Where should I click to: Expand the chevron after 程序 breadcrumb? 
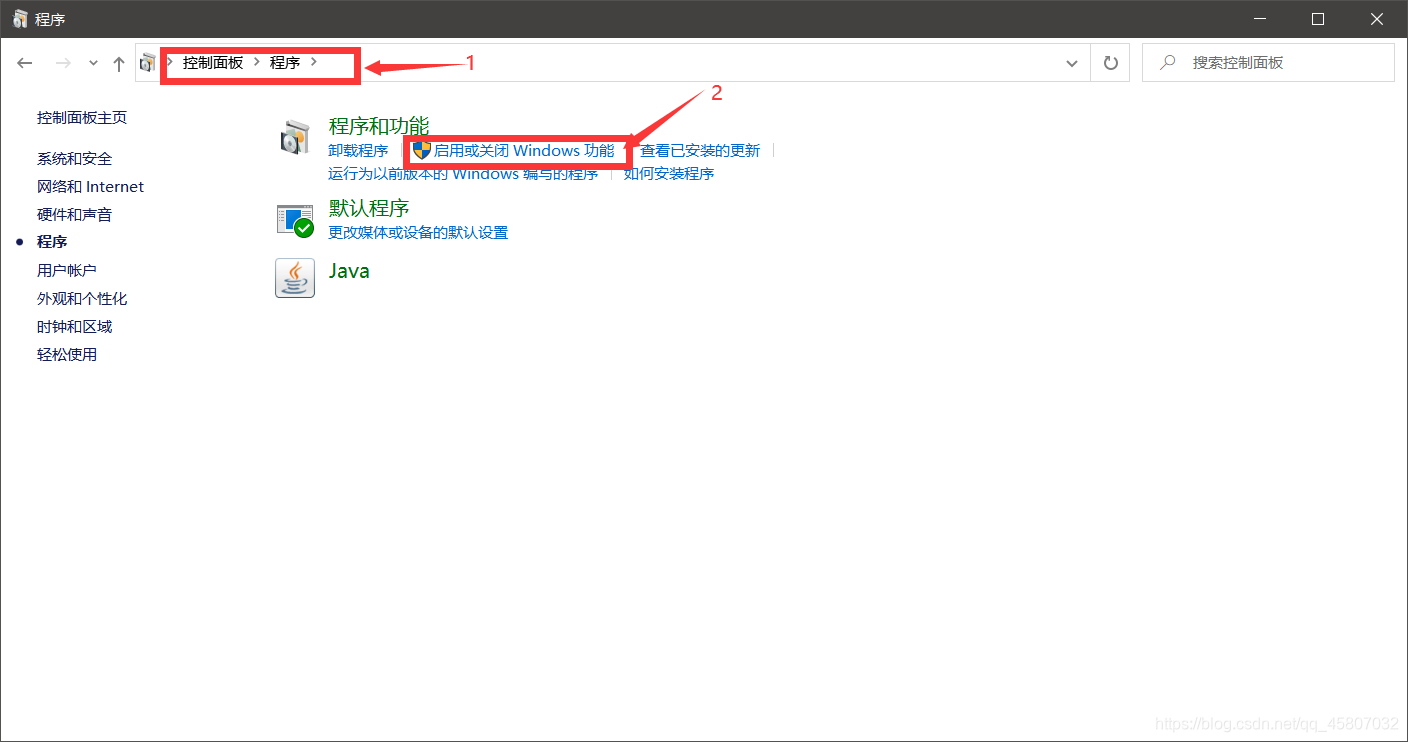pyautogui.click(x=313, y=62)
